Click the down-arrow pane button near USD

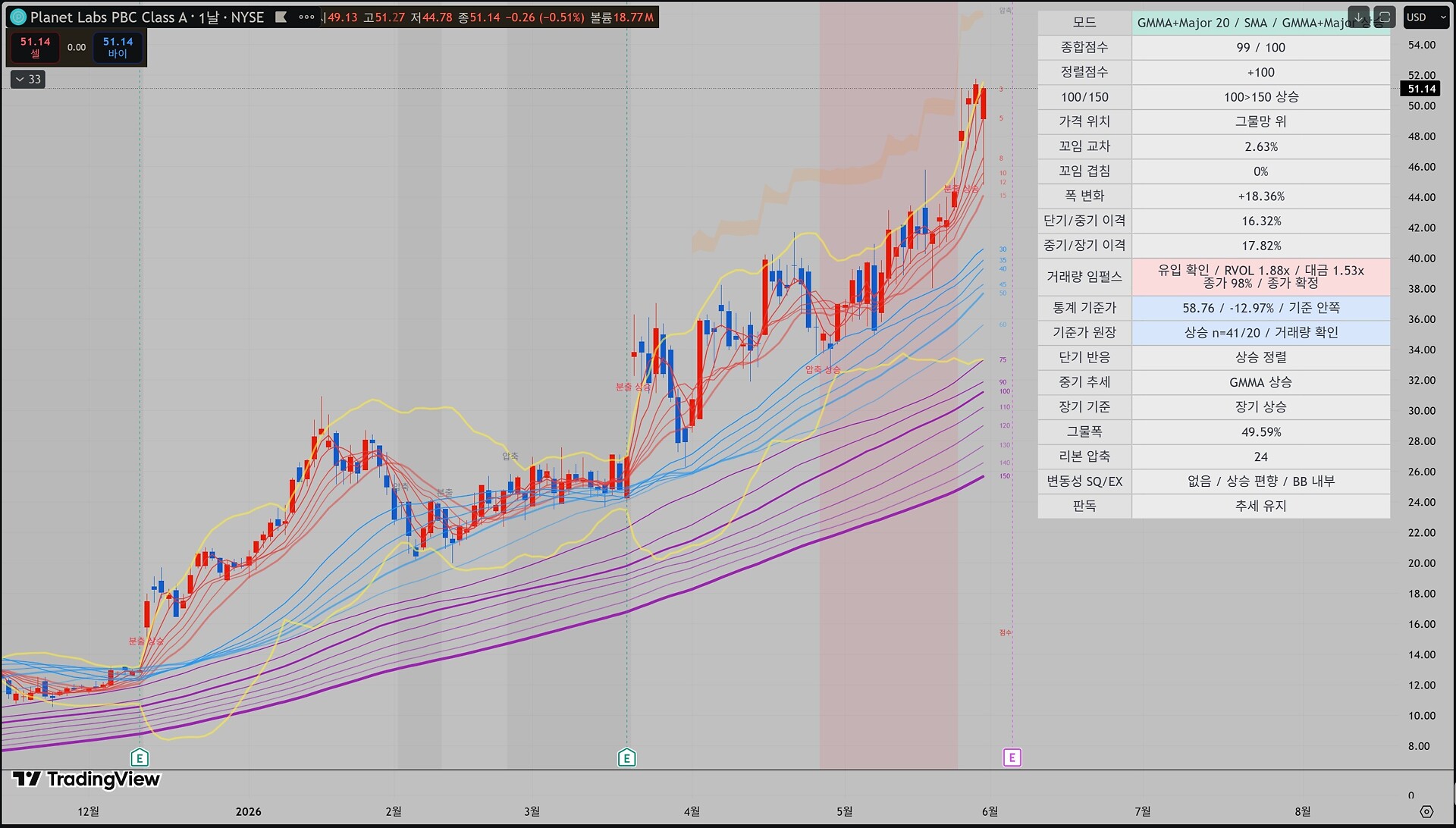1359,17
